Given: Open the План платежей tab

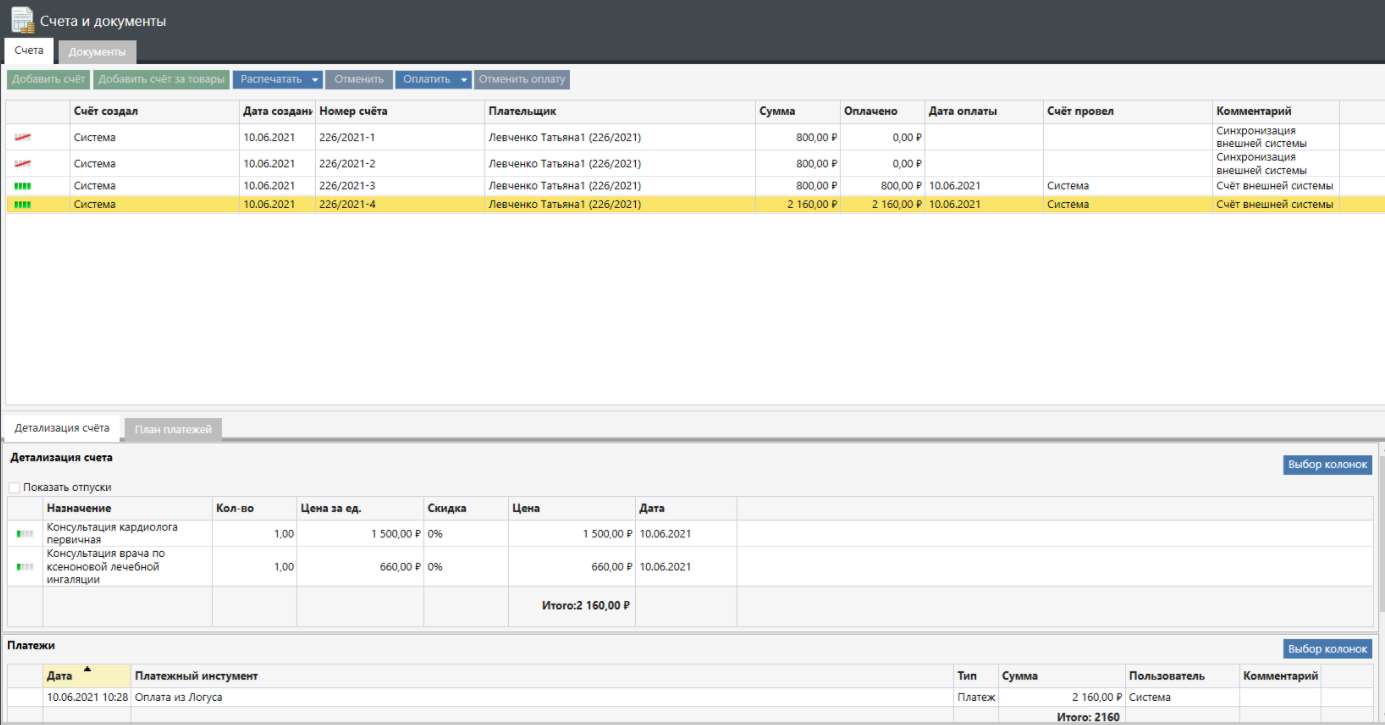Looking at the screenshot, I should (x=173, y=429).
